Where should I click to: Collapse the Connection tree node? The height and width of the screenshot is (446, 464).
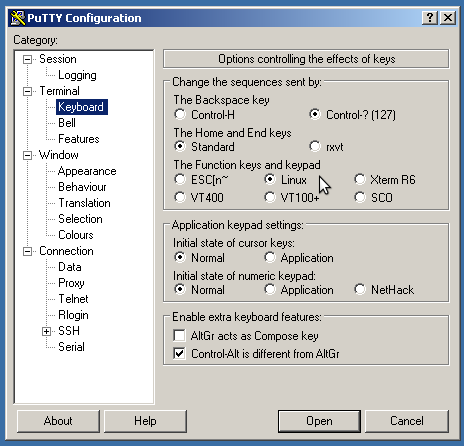point(27,251)
